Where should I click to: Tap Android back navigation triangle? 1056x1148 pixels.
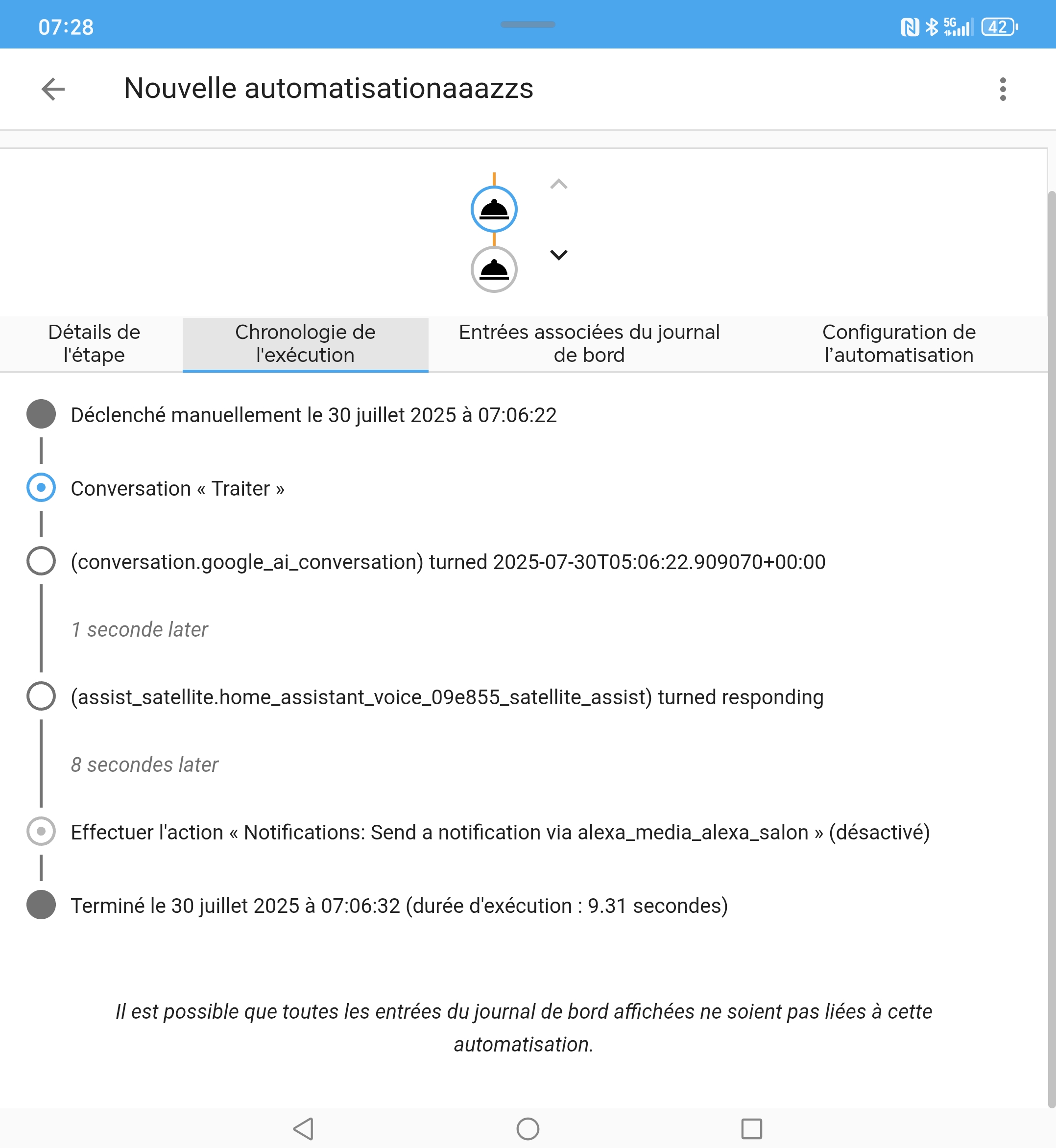click(x=303, y=1128)
